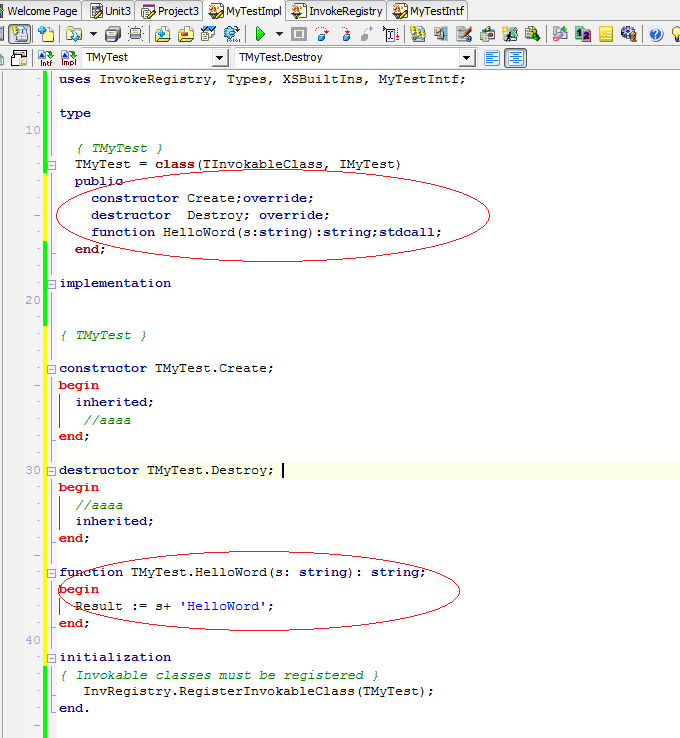Screen dimensions: 680x738
Task: Click the trace into debug icon
Action: pos(345,34)
